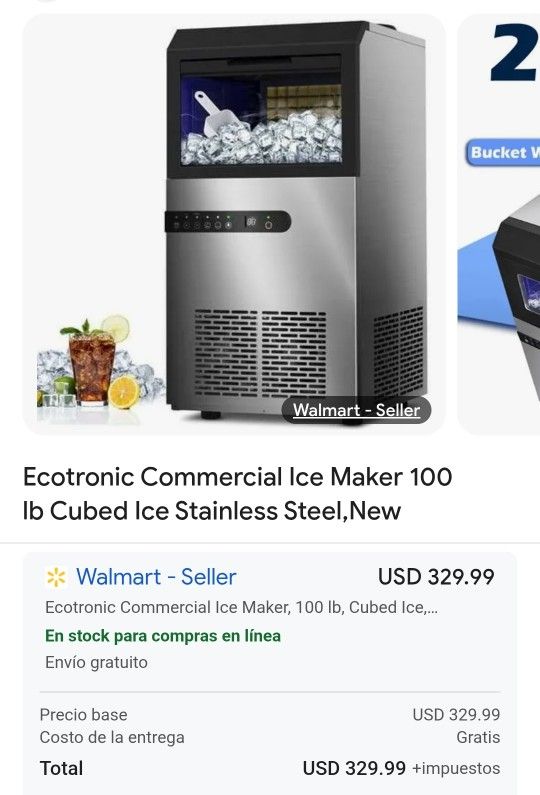Select the Precio base row
This screenshot has height=795, width=540.
270,715
